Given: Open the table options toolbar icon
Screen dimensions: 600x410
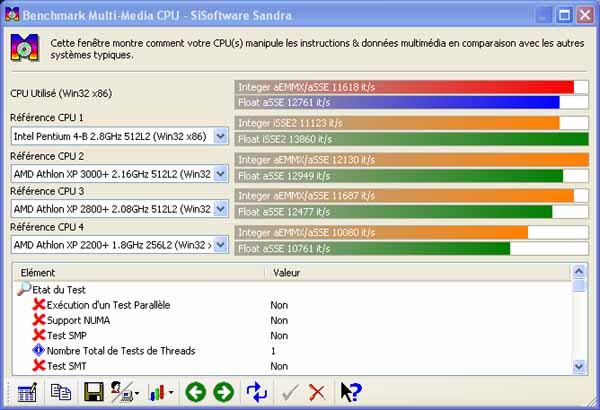Looking at the screenshot, I should point(27,392).
